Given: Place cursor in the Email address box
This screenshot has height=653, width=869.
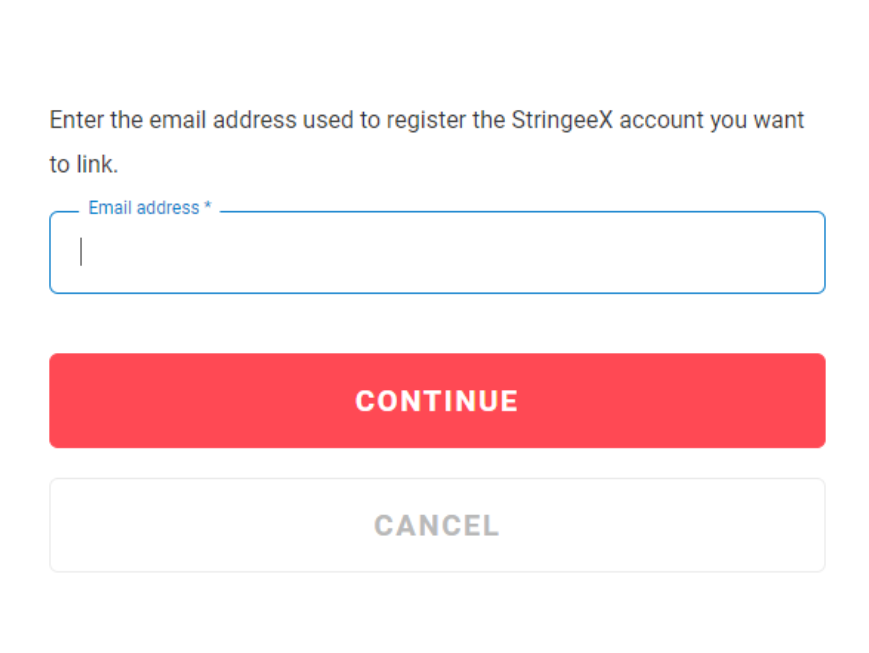Looking at the screenshot, I should pyautogui.click(x=437, y=252).
